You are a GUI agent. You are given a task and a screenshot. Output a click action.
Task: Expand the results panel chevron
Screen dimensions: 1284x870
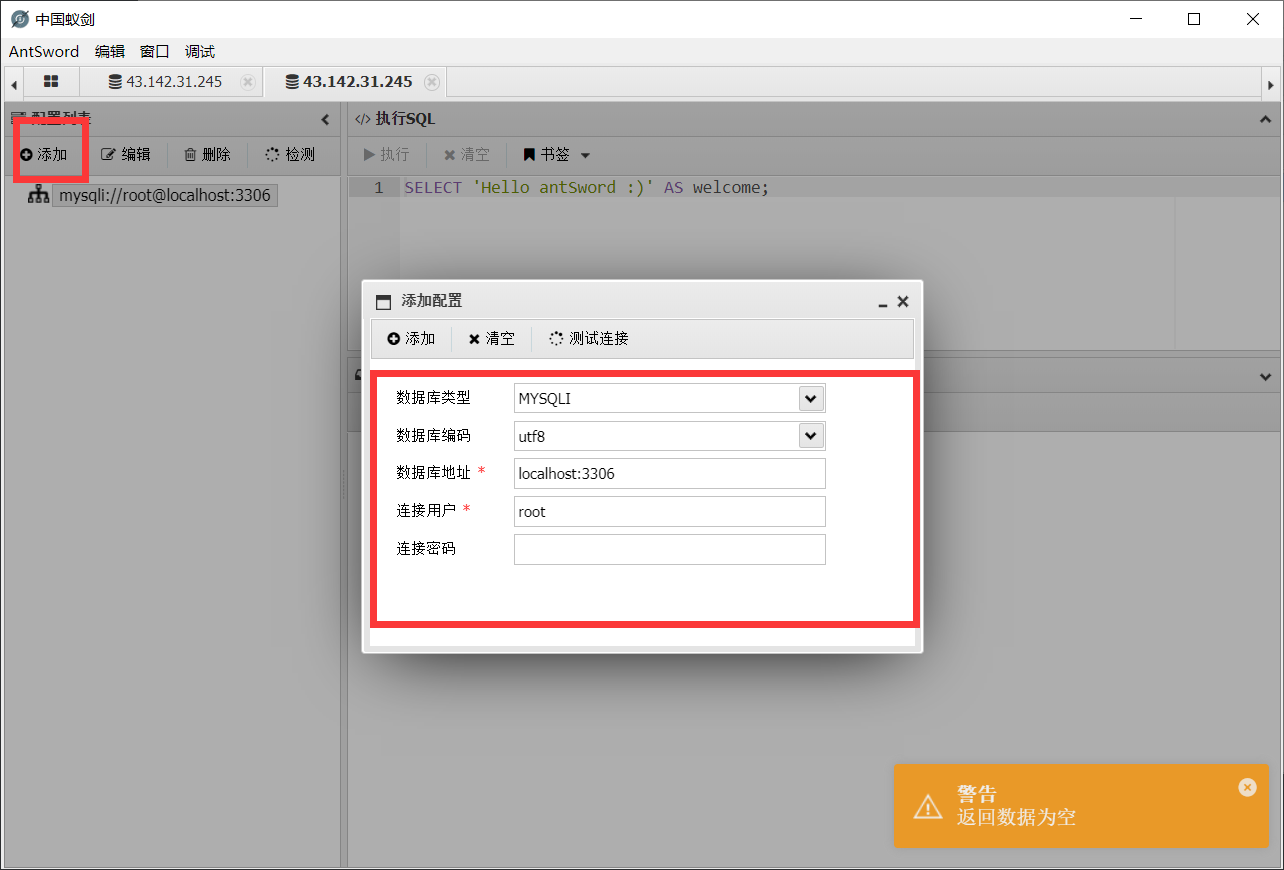tap(1265, 377)
